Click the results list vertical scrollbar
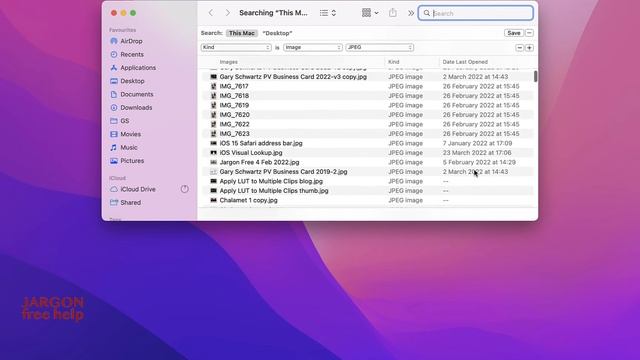Viewport: 640px width, 360px height. (535, 76)
